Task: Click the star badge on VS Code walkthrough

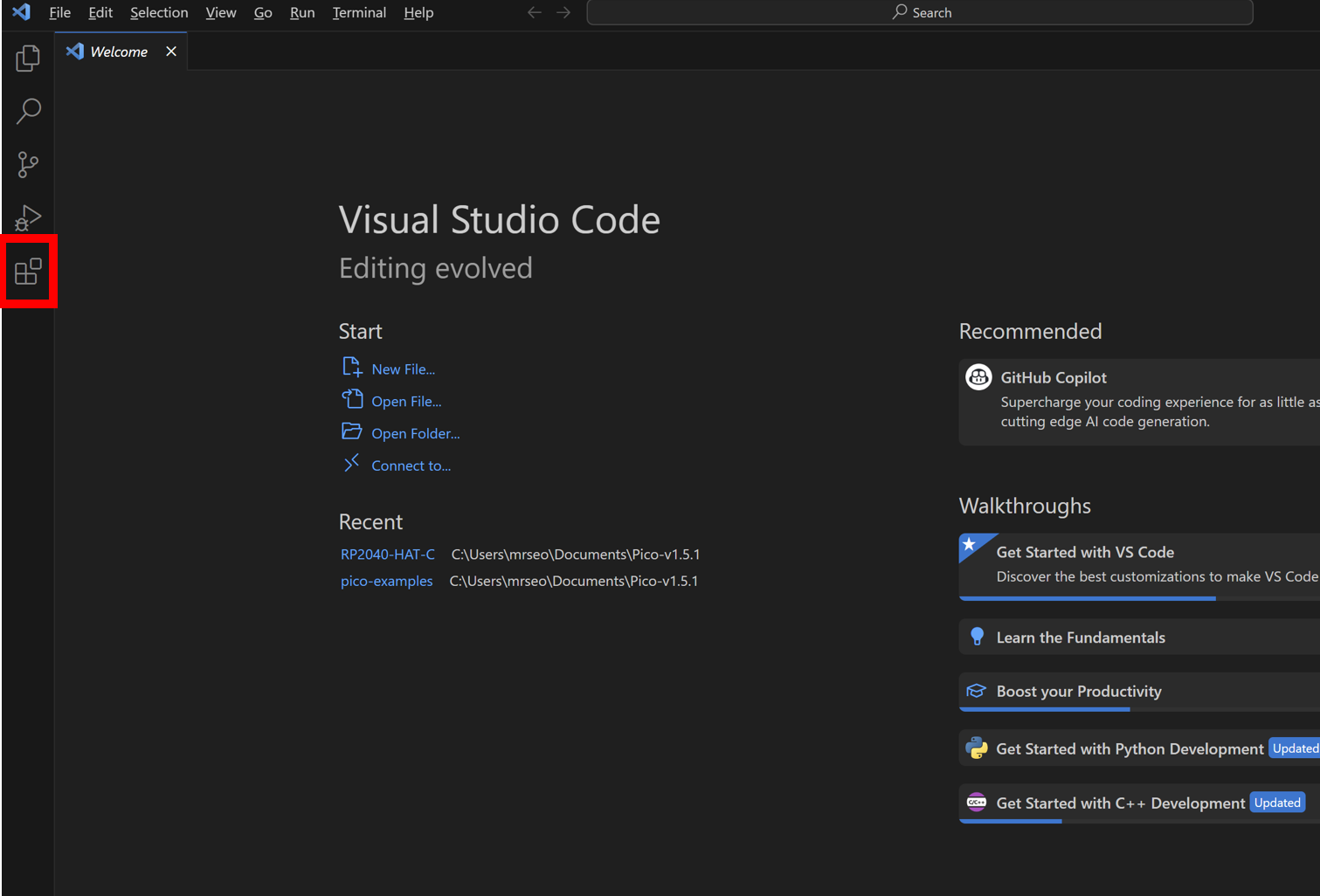Action: pyautogui.click(x=970, y=545)
